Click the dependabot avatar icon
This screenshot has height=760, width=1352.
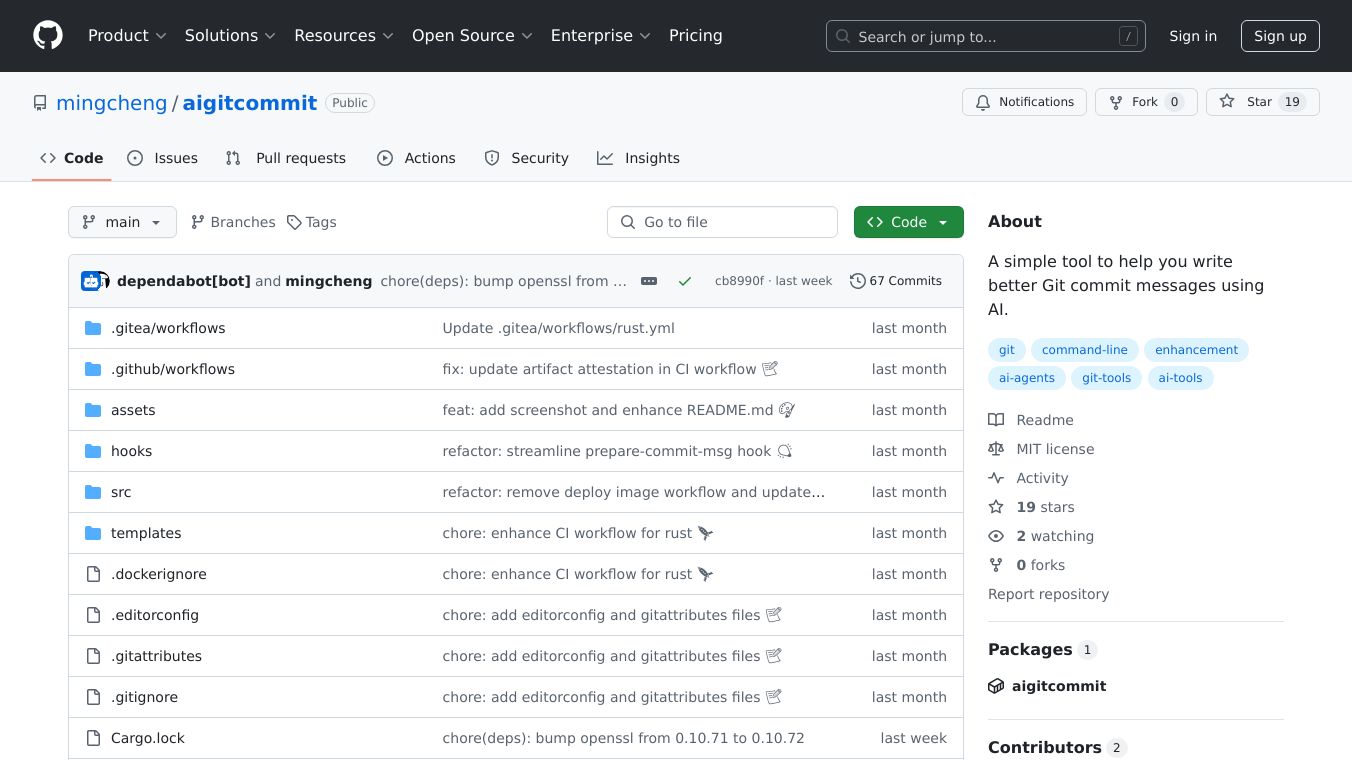coord(91,281)
